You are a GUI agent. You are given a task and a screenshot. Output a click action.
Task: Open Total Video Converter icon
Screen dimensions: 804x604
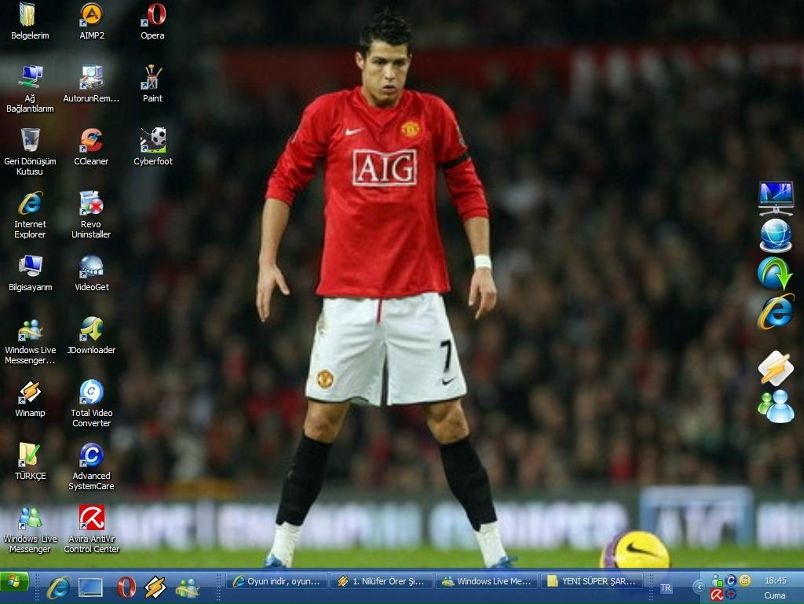[91, 392]
